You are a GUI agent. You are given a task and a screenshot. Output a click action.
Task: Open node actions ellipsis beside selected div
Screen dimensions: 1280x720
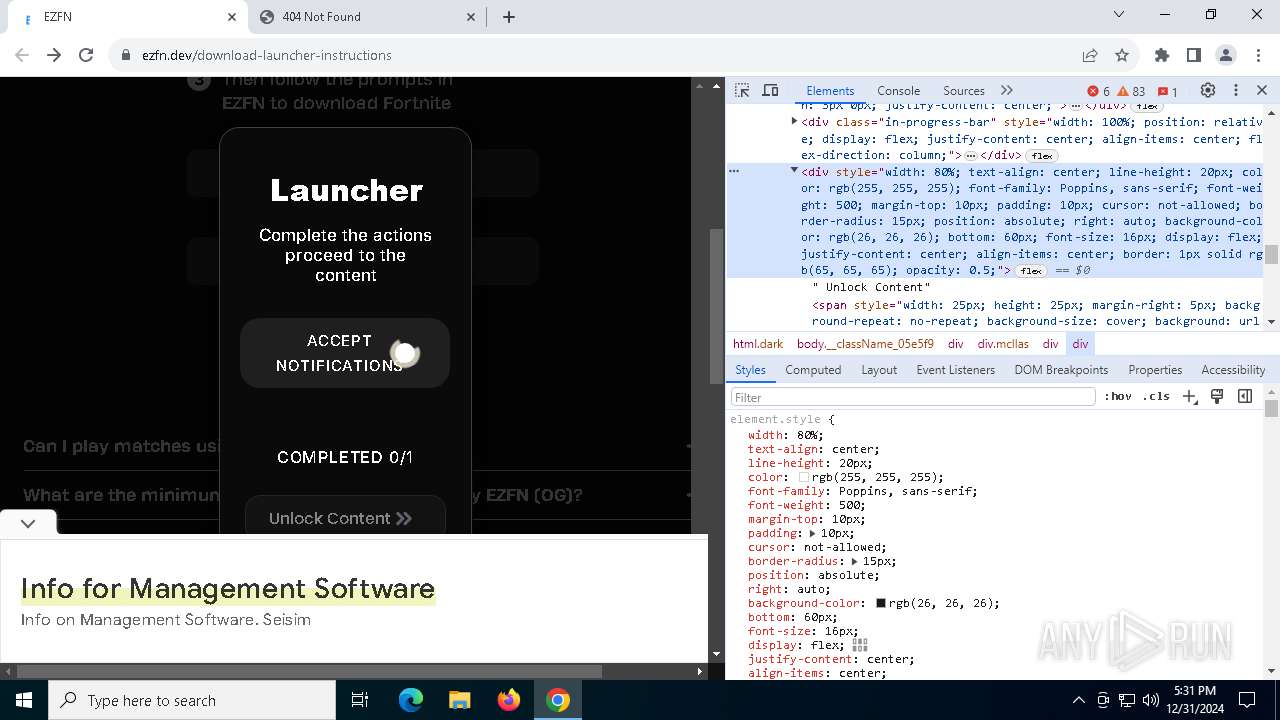(734, 171)
